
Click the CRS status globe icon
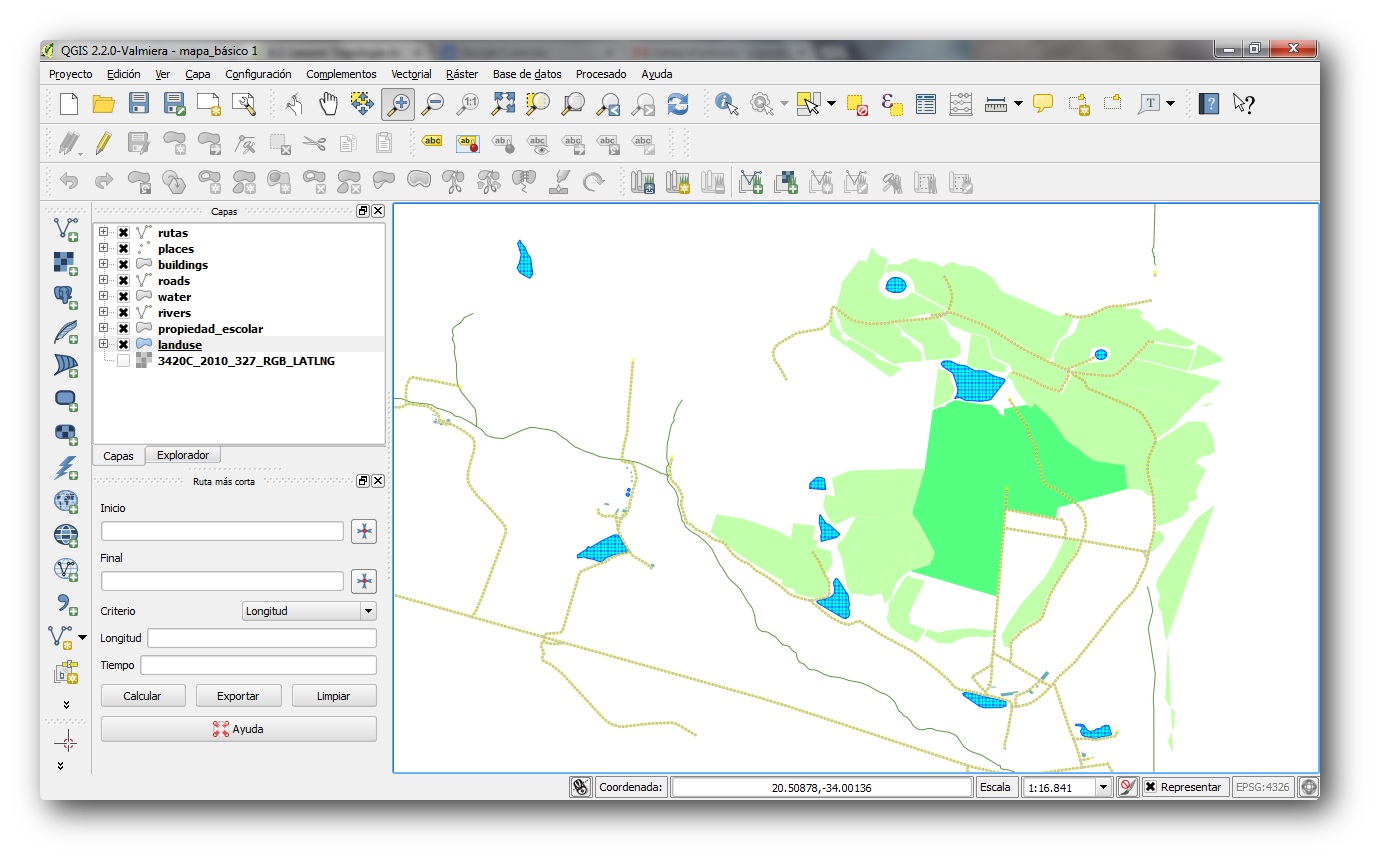coord(1308,787)
